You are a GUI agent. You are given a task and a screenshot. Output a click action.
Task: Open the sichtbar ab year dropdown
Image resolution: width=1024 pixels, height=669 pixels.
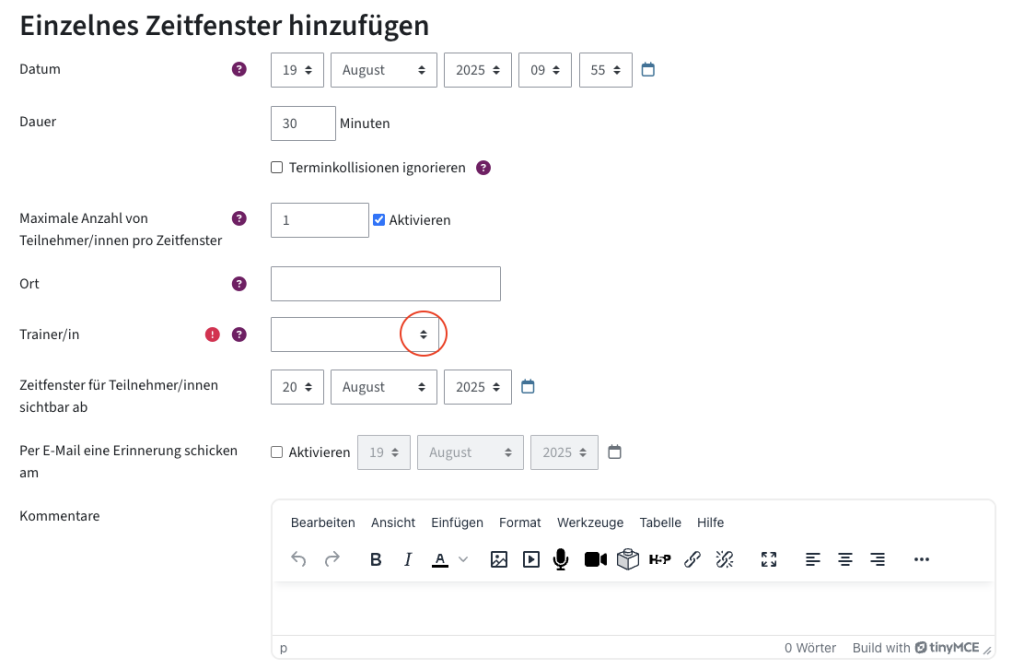click(x=478, y=387)
